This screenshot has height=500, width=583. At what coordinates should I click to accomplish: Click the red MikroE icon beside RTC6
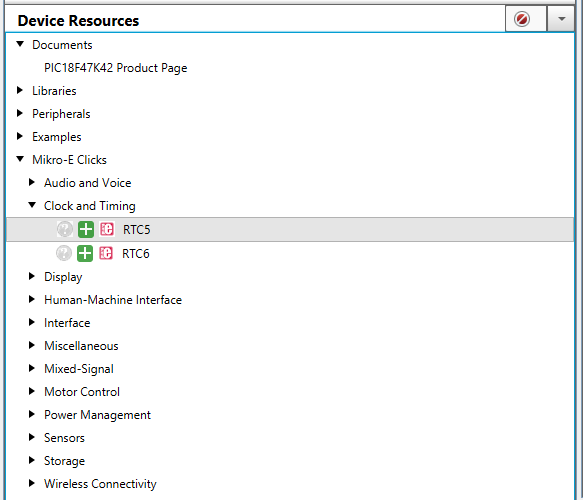click(x=106, y=254)
